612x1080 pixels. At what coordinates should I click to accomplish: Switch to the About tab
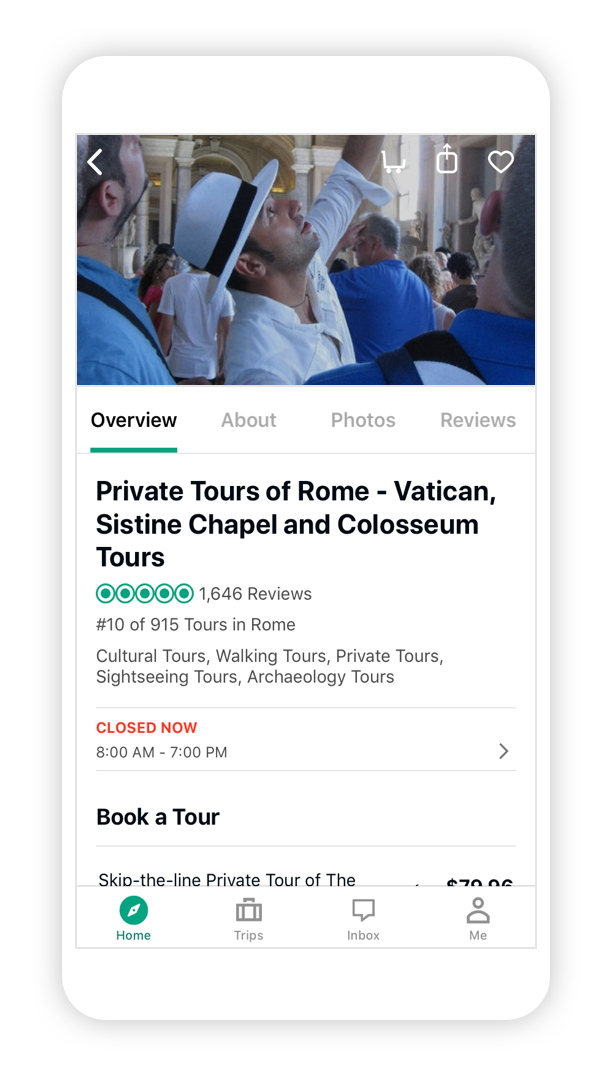(249, 420)
